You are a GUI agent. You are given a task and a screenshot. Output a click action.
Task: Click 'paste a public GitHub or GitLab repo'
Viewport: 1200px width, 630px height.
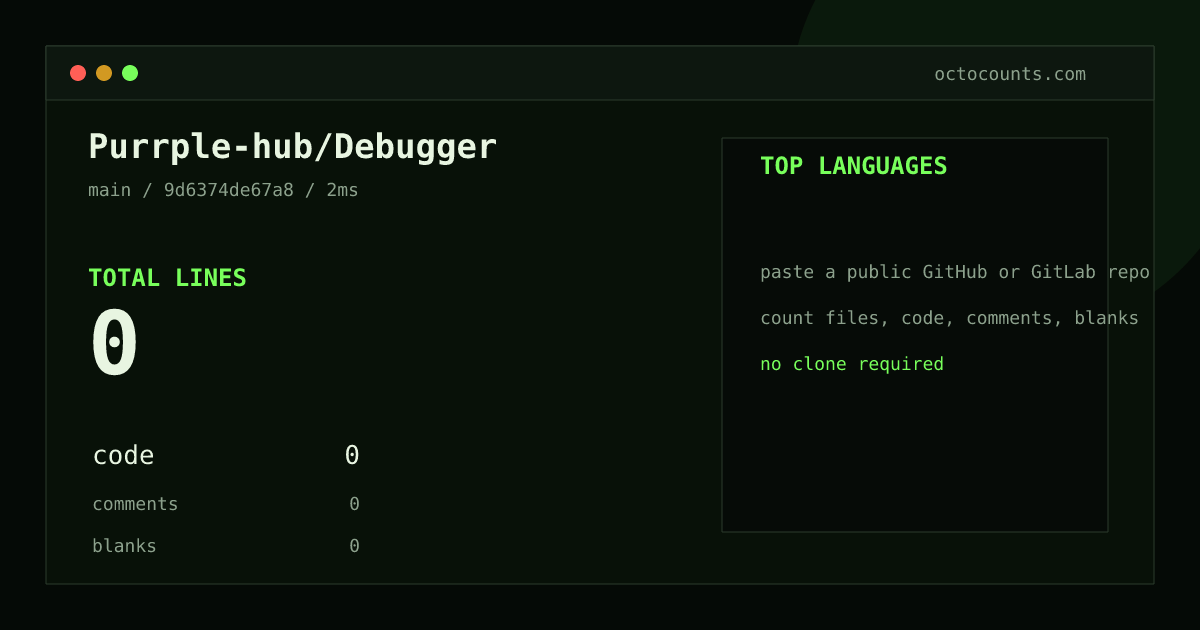pyautogui.click(x=955, y=272)
